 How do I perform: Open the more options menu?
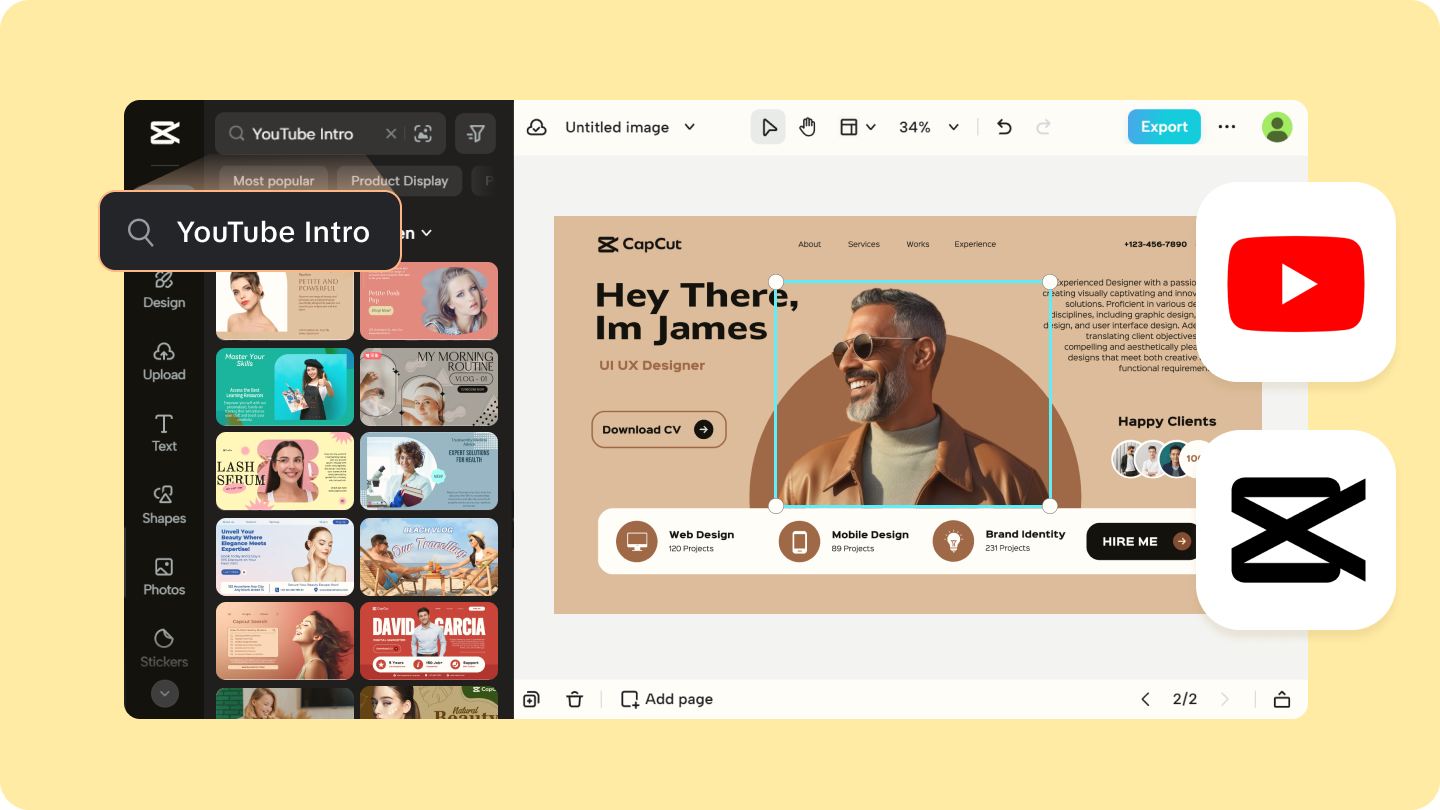pyautogui.click(x=1227, y=127)
